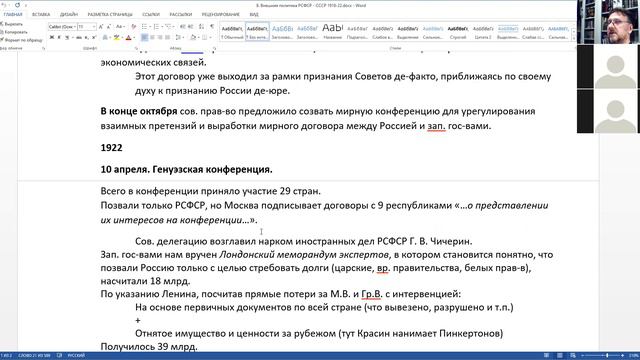Screen dimensions: 640x360
Task: Click the zoom slider in status bar
Action: (602, 356)
